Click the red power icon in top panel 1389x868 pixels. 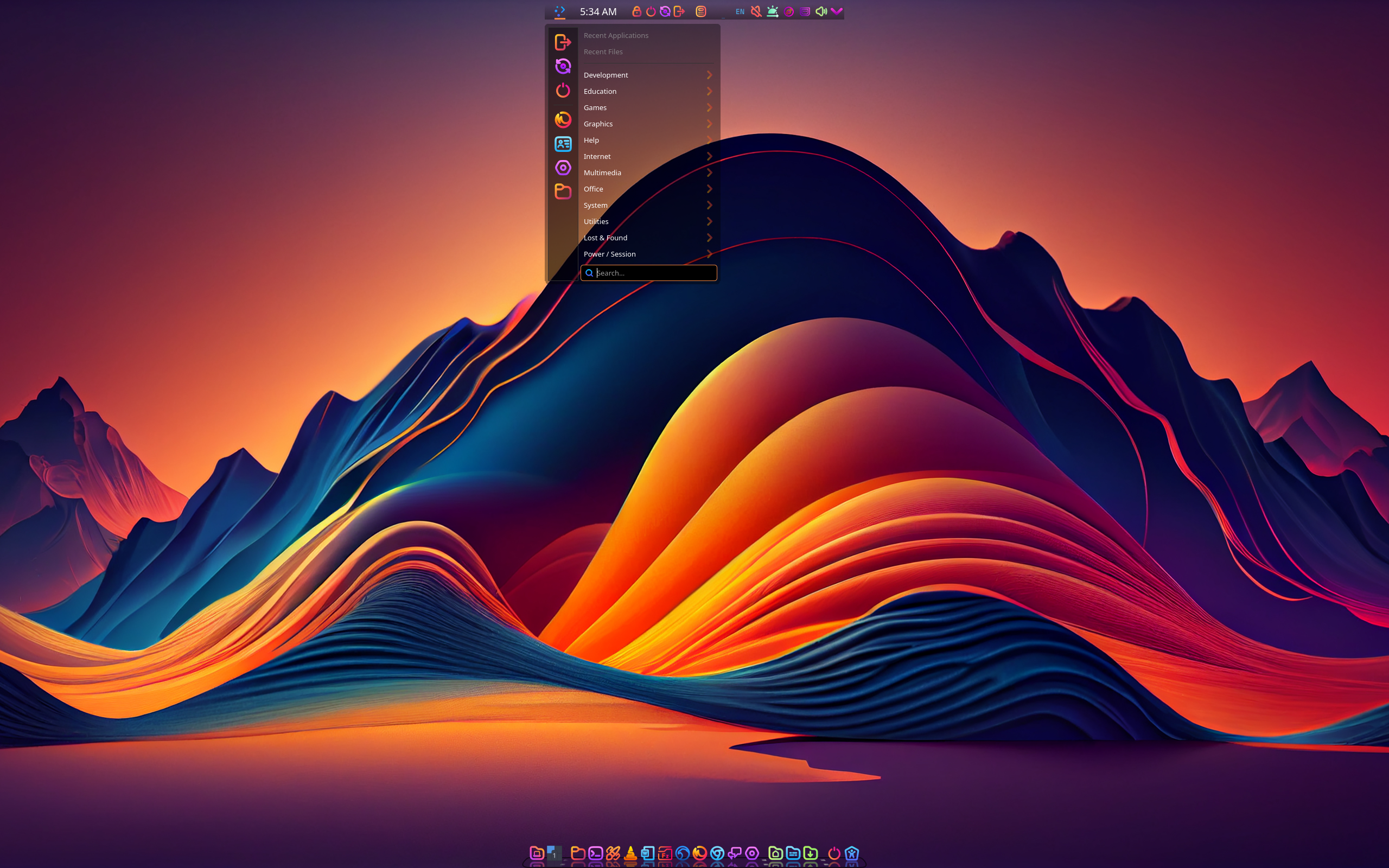tap(651, 11)
